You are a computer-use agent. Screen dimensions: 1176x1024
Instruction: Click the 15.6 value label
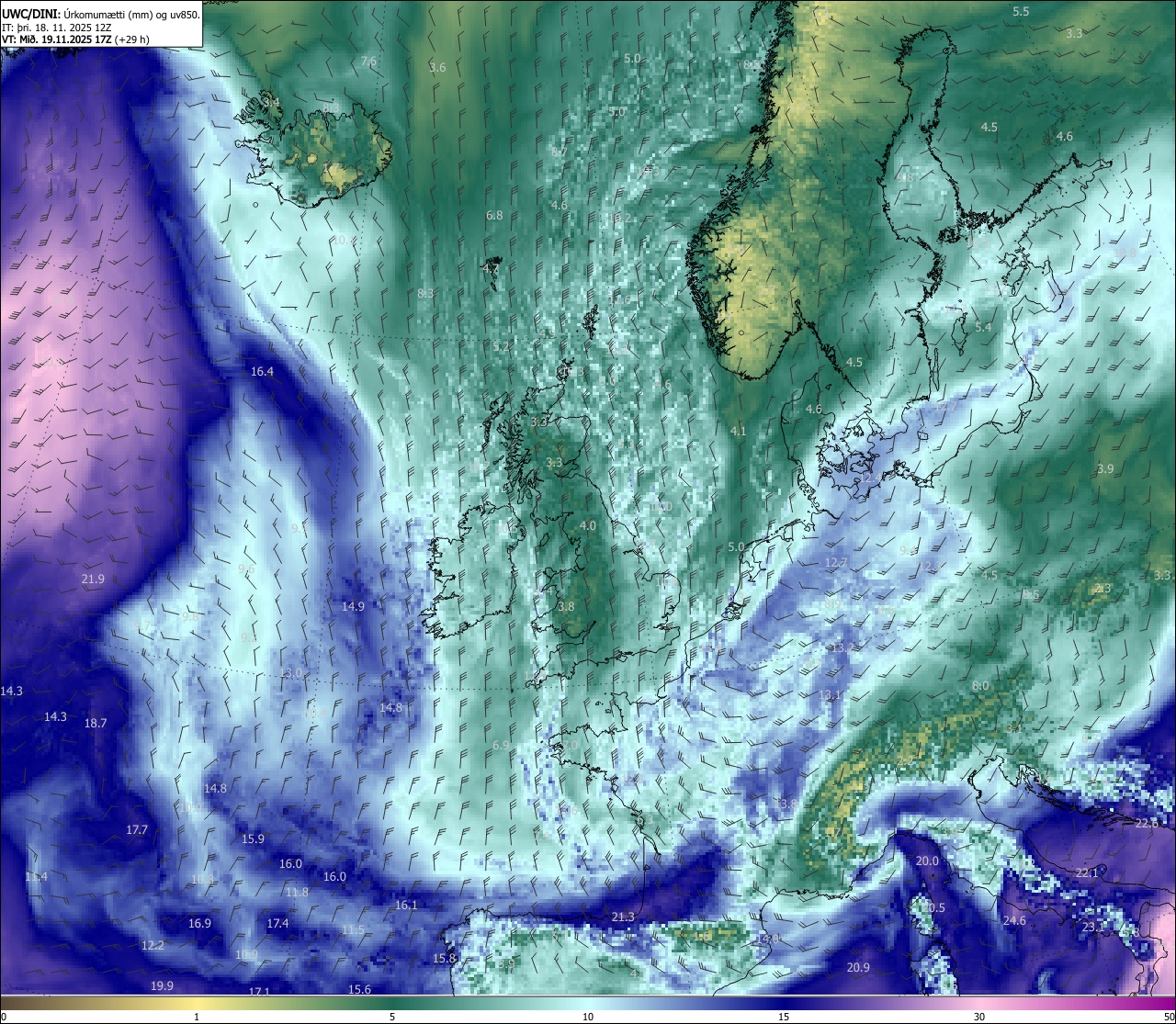click(x=360, y=990)
